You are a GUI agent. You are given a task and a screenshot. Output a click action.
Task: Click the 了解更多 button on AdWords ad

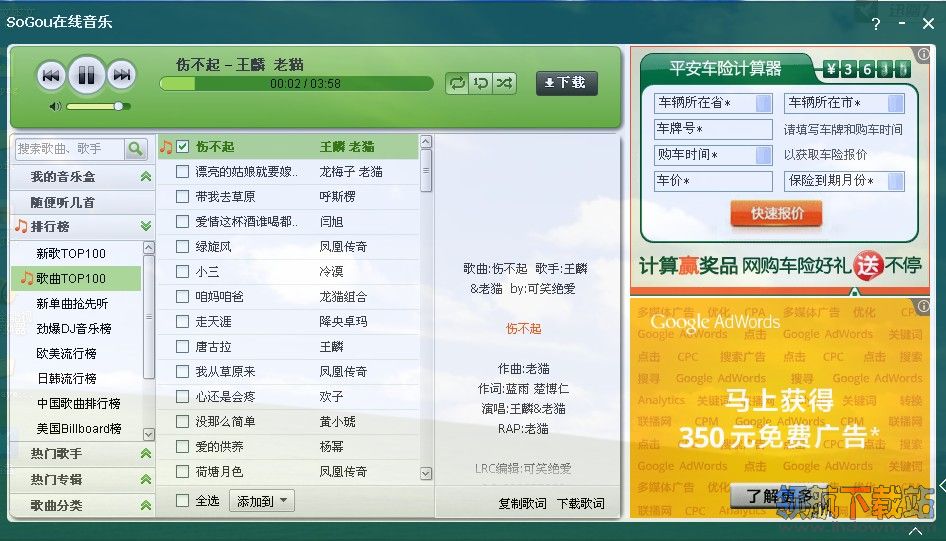779,496
